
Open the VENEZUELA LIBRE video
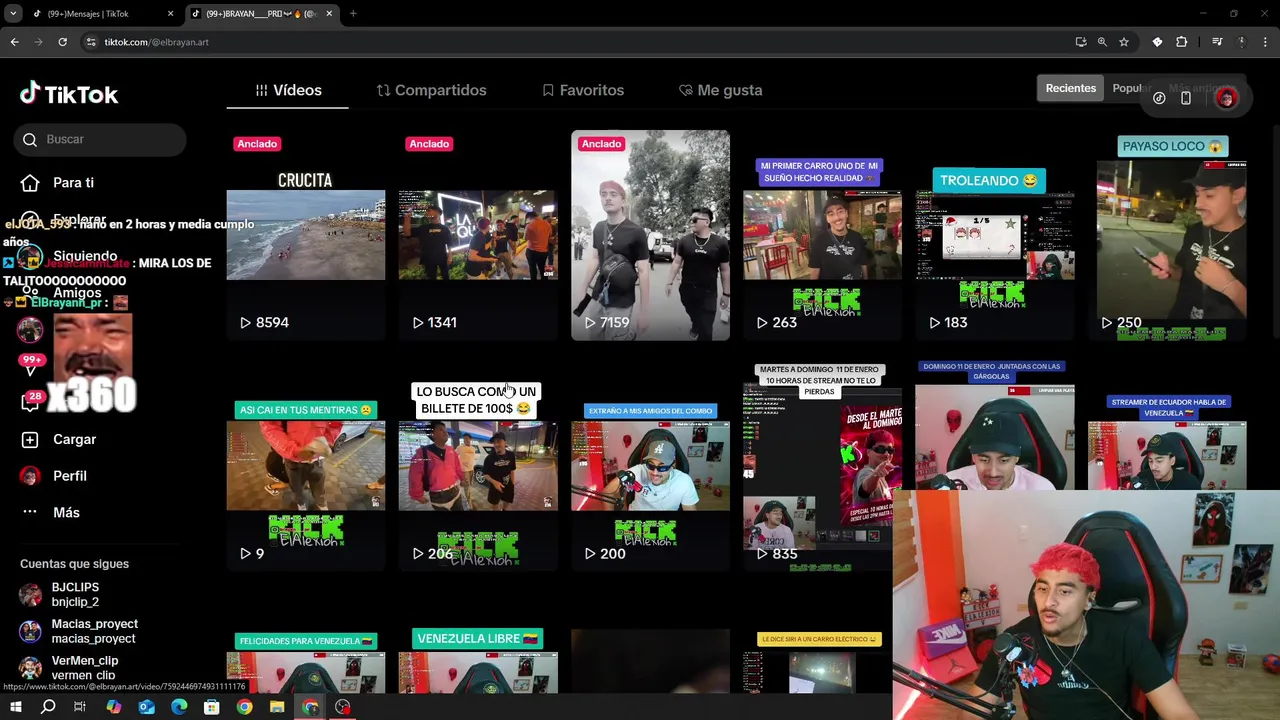(478, 660)
